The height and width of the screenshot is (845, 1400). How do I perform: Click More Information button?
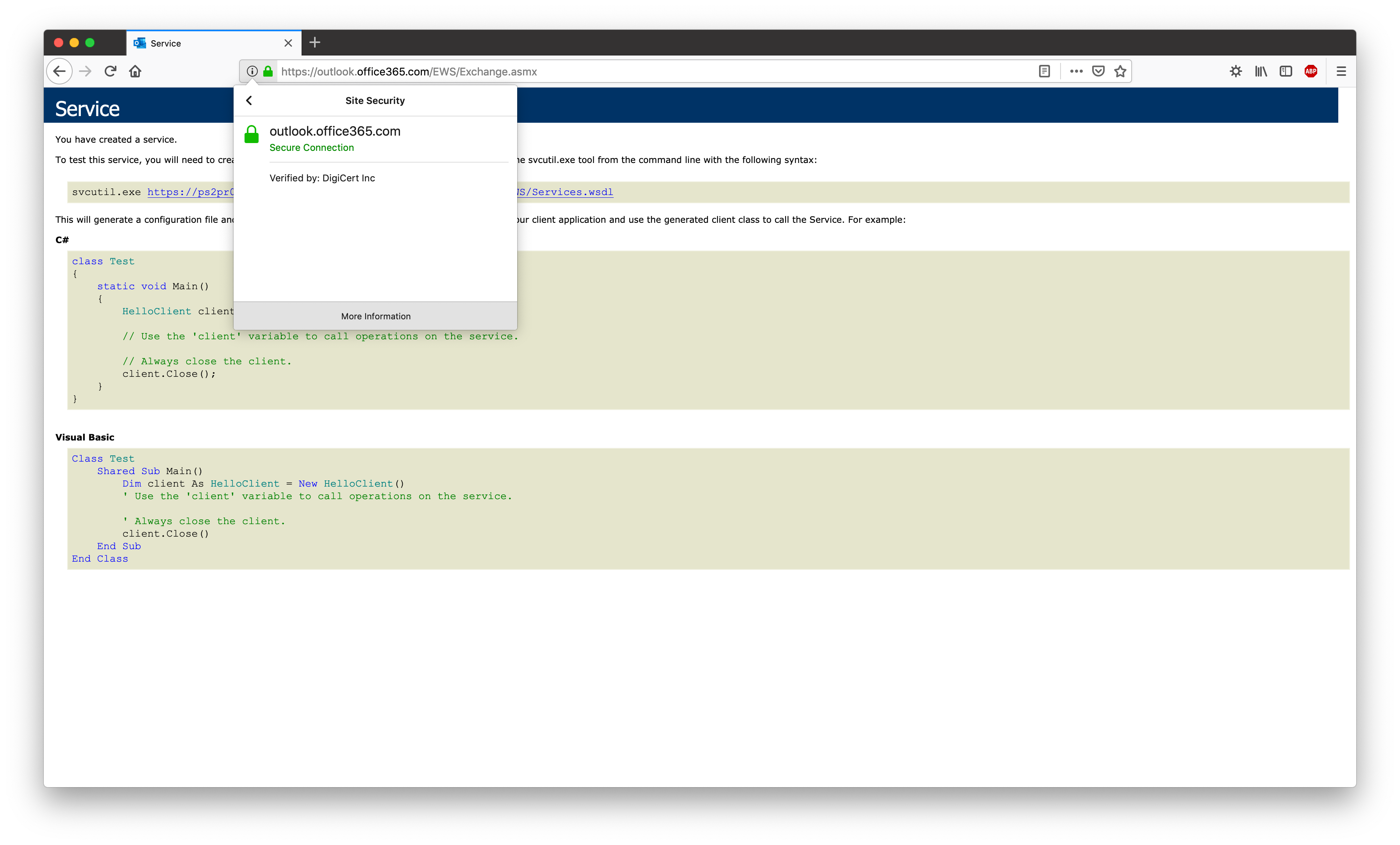pyautogui.click(x=375, y=316)
